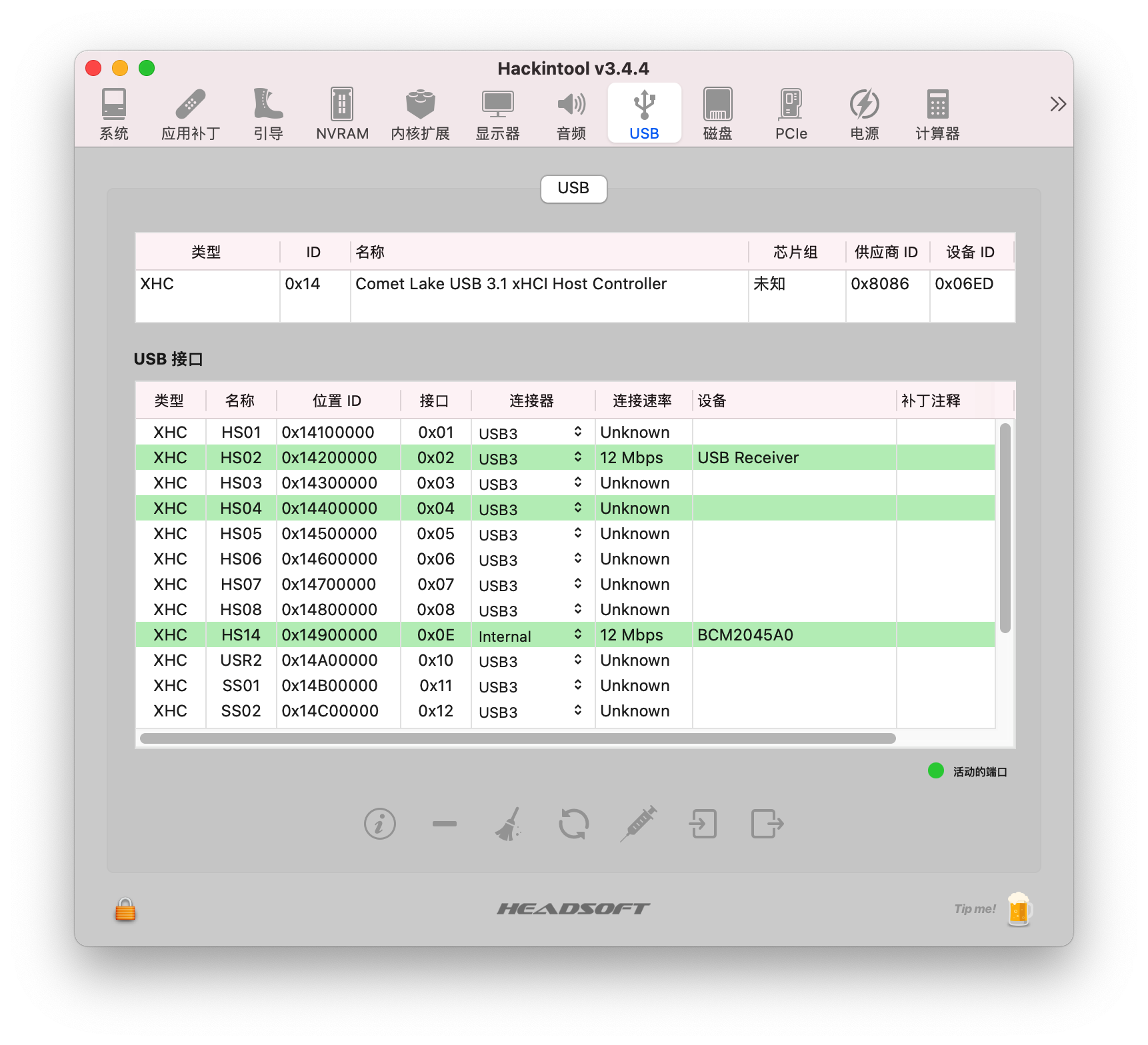This screenshot has height=1045, width=1148.
Task: Click the 补丁注释 comment cell for HS01
Action: tap(945, 432)
